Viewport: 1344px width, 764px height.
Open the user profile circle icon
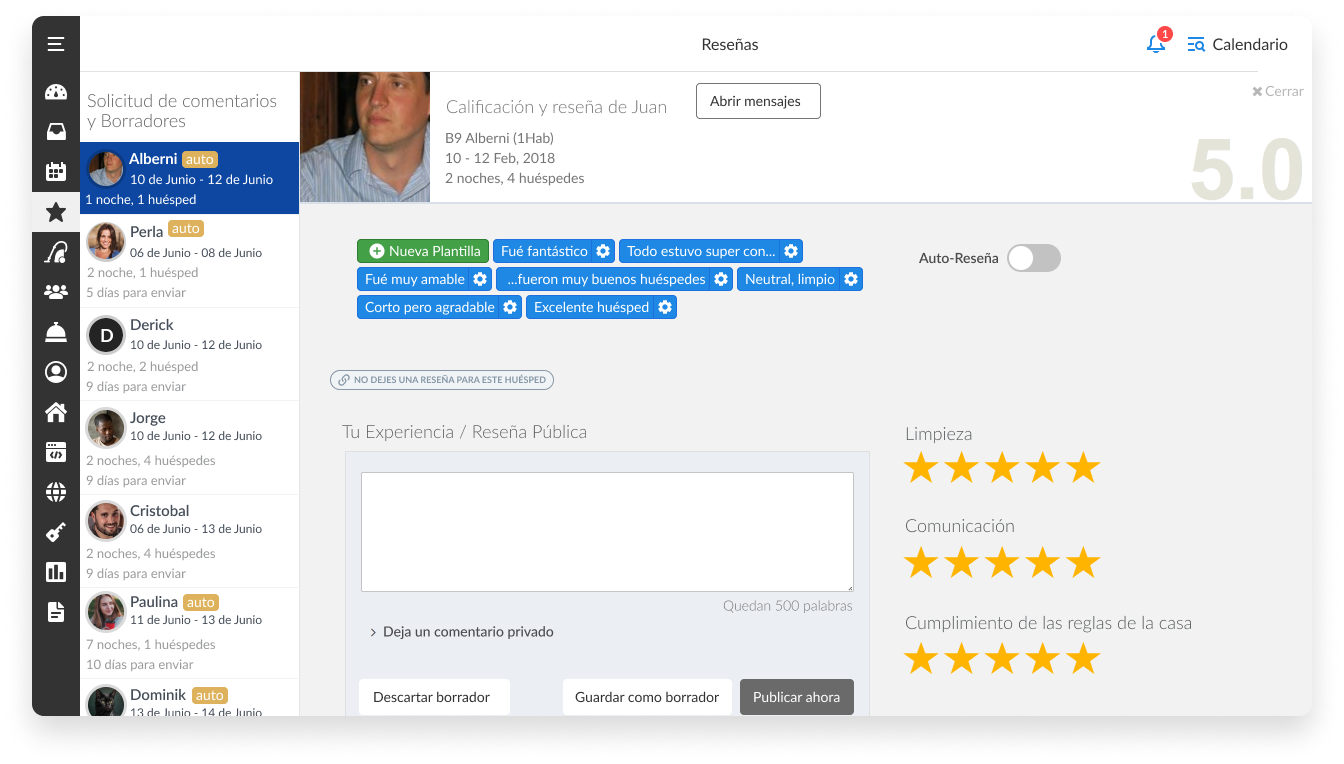point(56,372)
